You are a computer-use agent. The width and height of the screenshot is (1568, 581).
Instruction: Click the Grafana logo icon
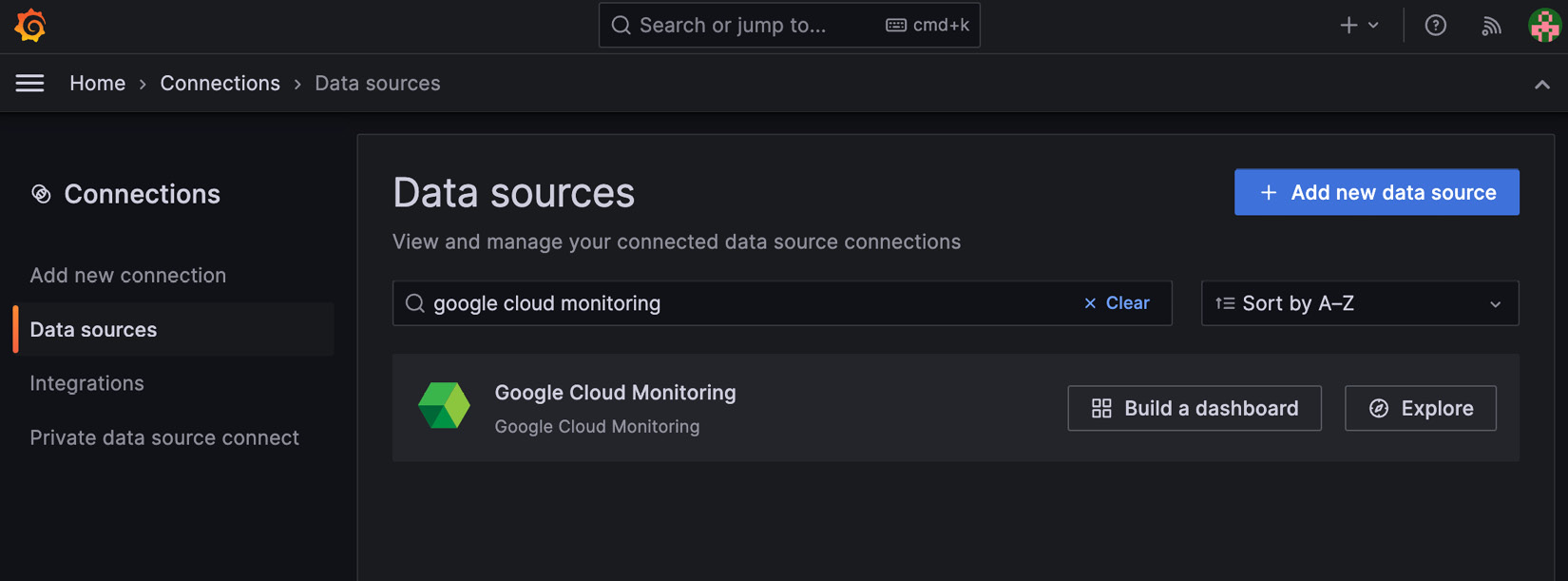(x=30, y=26)
